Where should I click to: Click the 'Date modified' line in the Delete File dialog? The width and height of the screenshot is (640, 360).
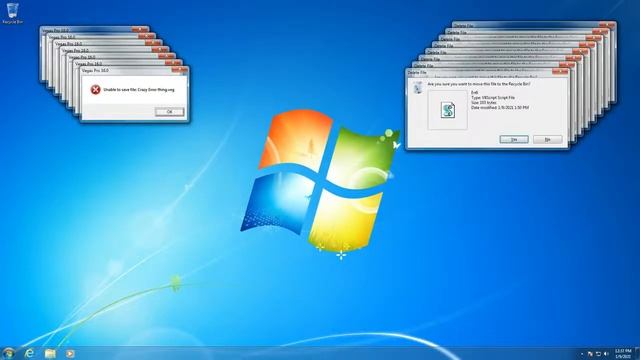pos(500,108)
